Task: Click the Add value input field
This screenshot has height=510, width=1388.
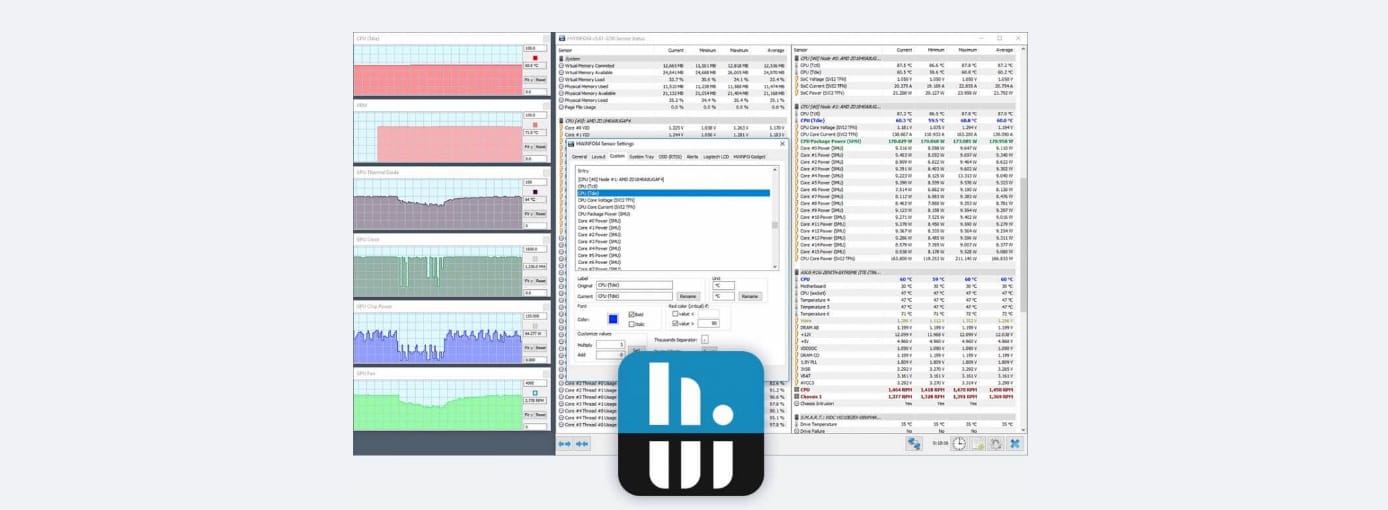Action: [611, 355]
